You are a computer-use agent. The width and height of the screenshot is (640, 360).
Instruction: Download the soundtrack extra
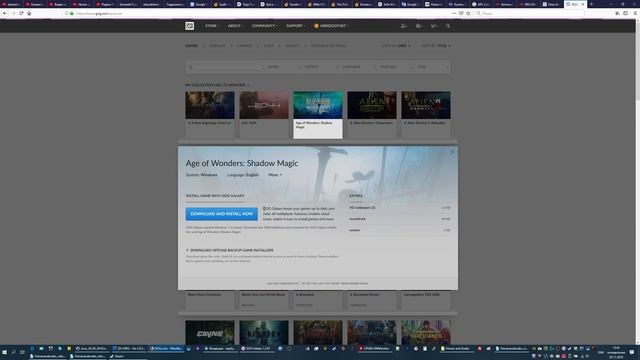(x=400, y=219)
